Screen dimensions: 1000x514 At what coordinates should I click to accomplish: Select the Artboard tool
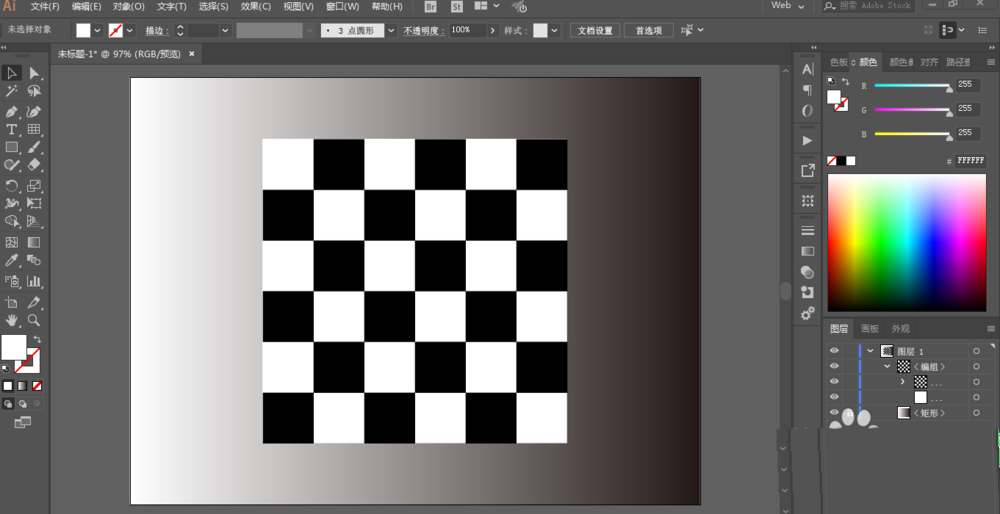click(x=11, y=302)
